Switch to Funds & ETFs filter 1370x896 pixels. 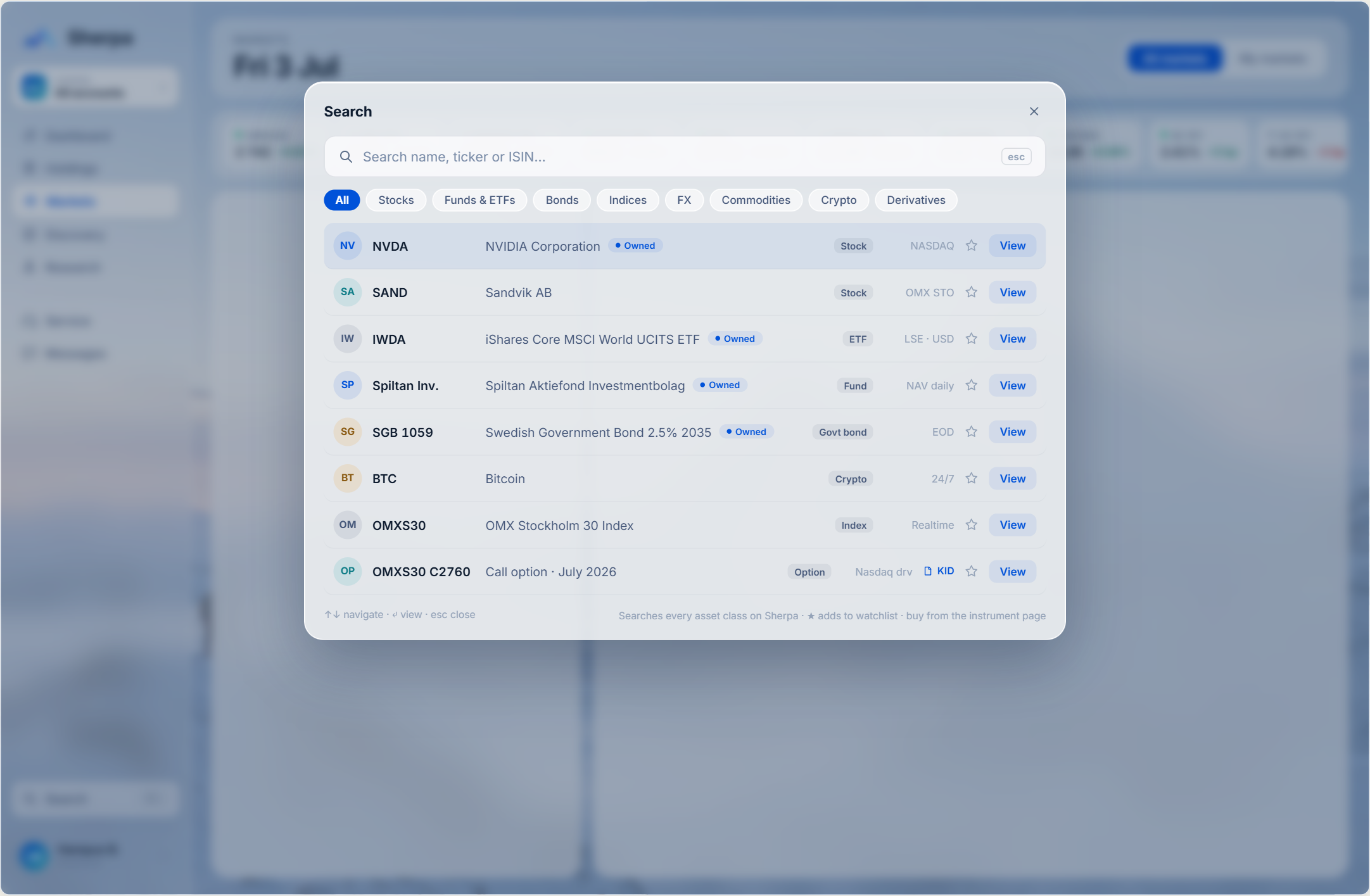pos(479,200)
